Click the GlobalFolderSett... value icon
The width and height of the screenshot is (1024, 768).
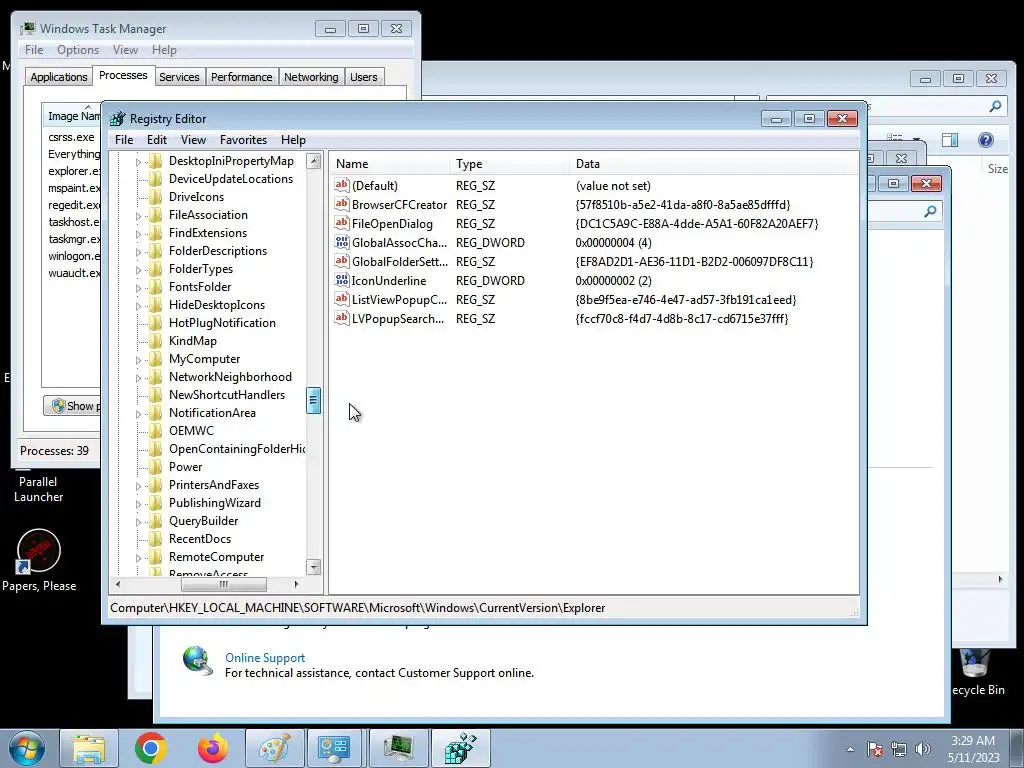(x=342, y=261)
